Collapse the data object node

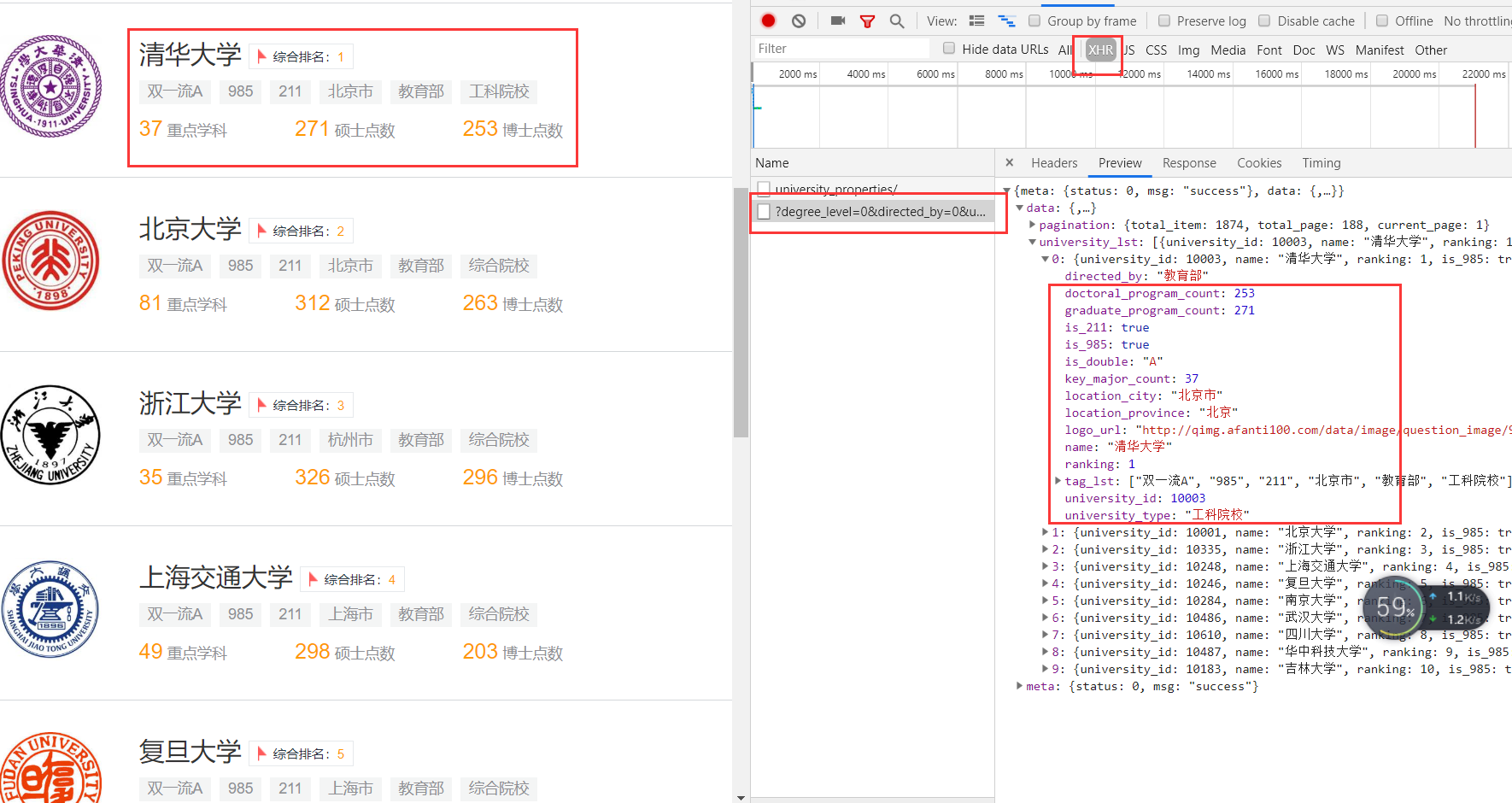pyautogui.click(x=1020, y=208)
